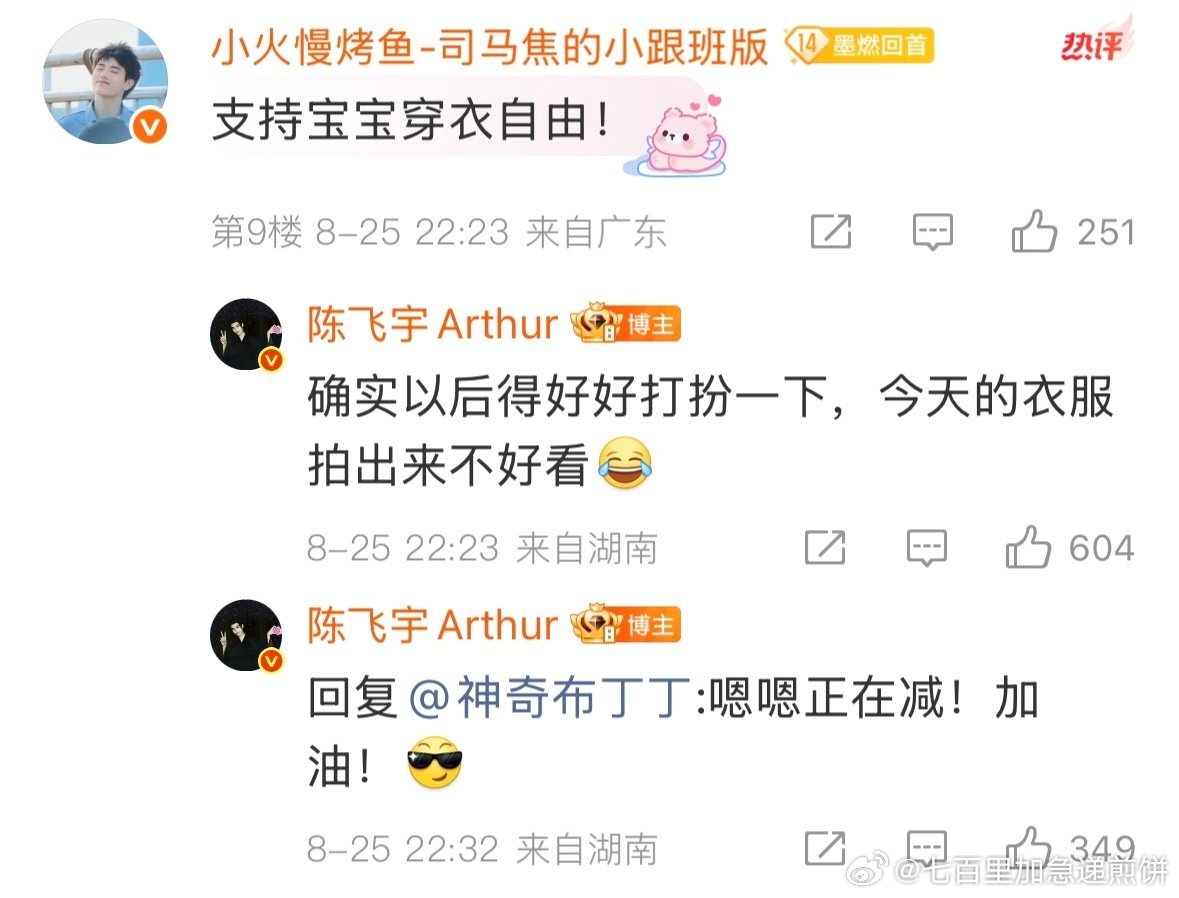Viewport: 1179px width, 898px height.
Task: Open @神奇布丁丁 mention link
Action: pyautogui.click(x=550, y=698)
